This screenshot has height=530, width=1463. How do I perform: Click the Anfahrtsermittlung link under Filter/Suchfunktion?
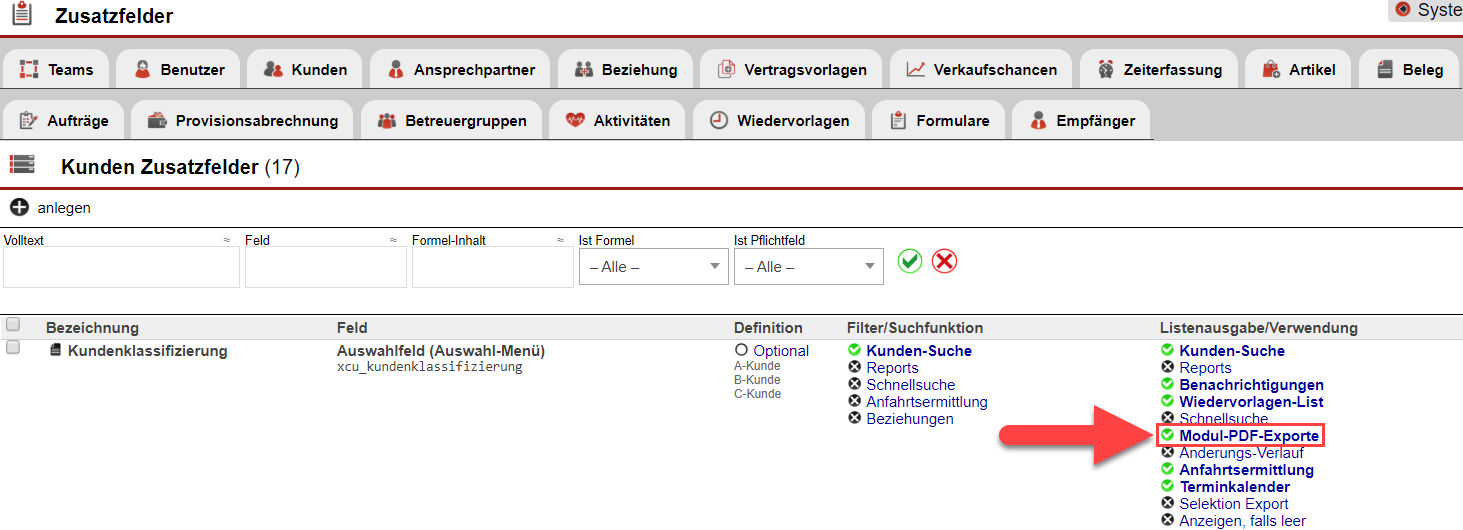point(926,402)
